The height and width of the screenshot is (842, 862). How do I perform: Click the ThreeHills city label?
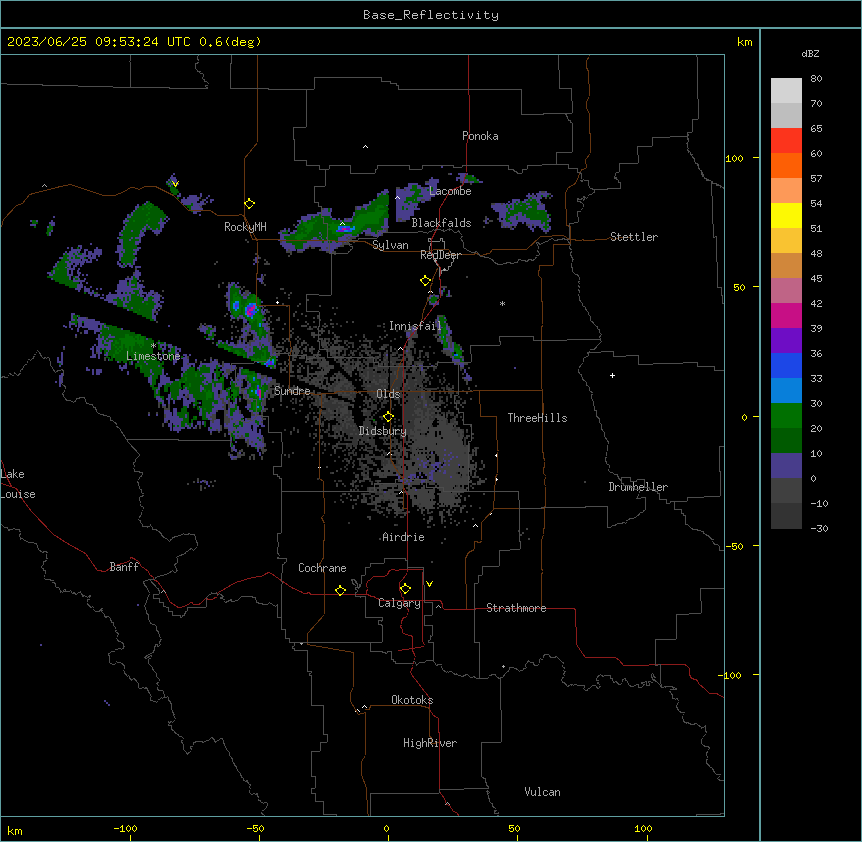tap(537, 418)
